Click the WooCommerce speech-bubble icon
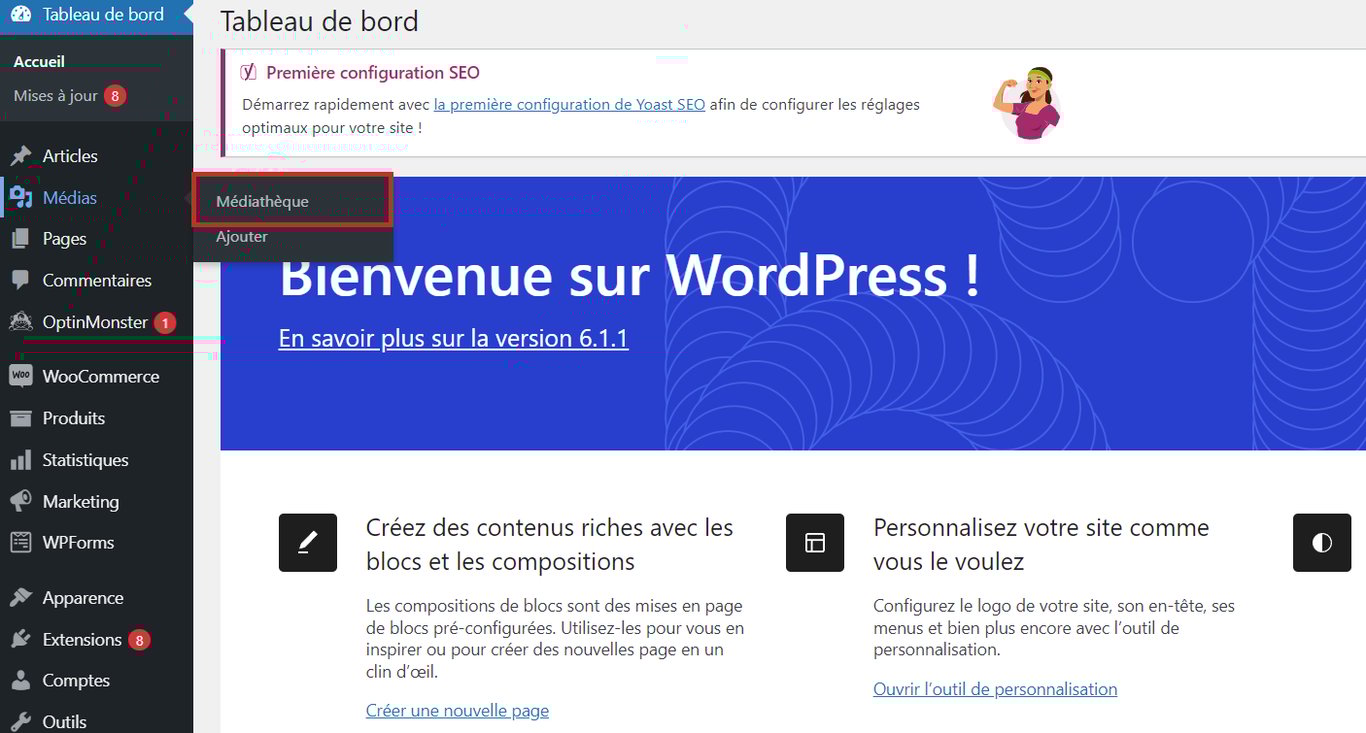The height and width of the screenshot is (733, 1366). point(23,375)
